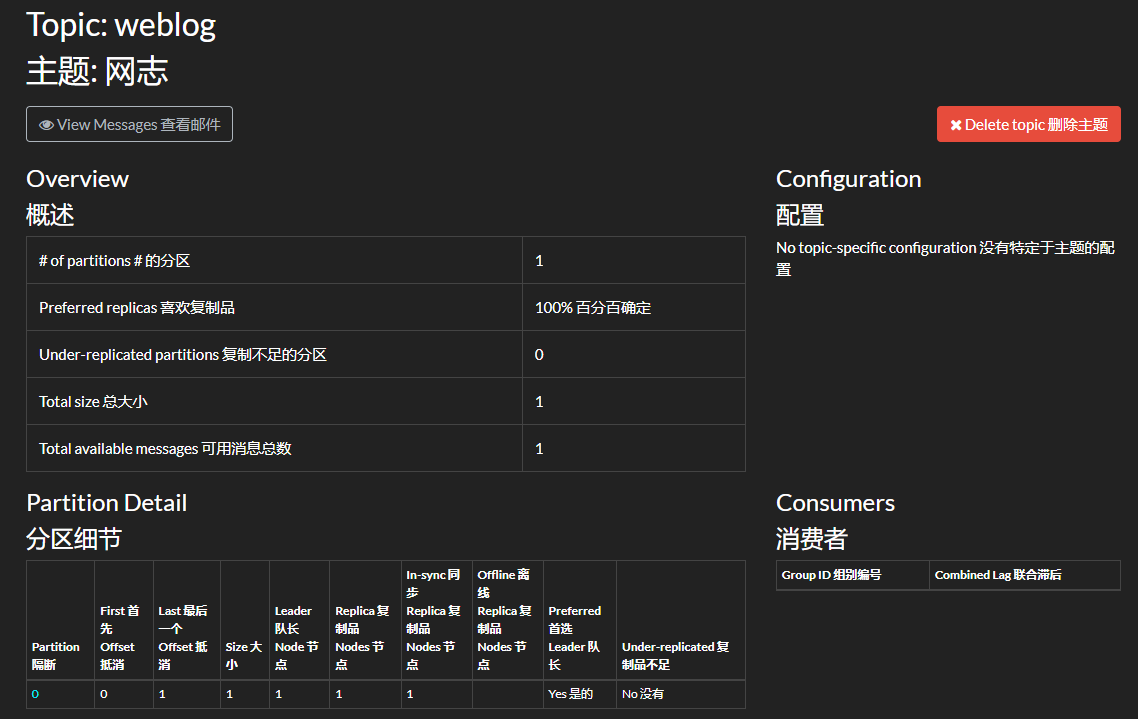Click the 'Under-replicated partitions' overview row label
This screenshot has height=719, width=1138.
182,355
